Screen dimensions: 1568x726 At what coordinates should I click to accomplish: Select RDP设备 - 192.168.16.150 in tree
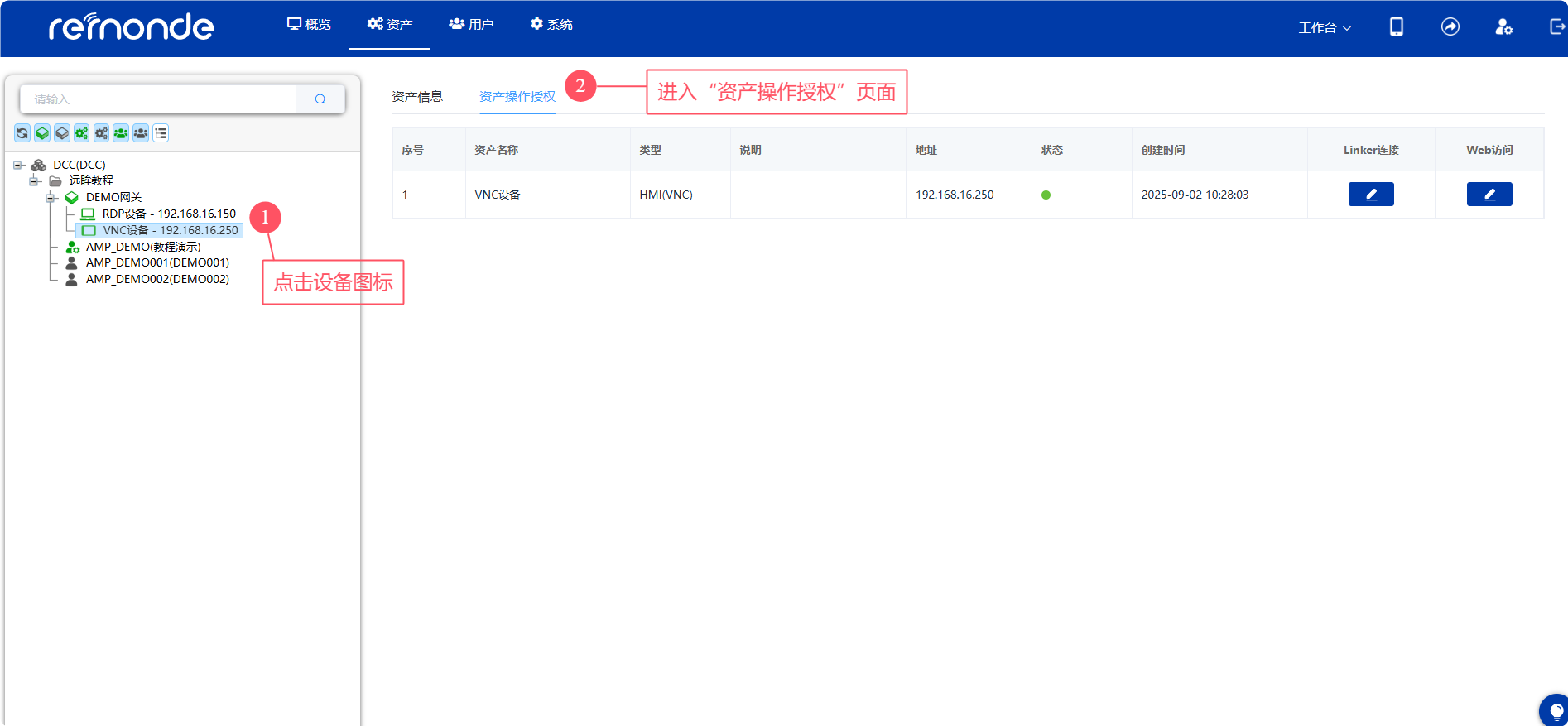click(x=168, y=214)
